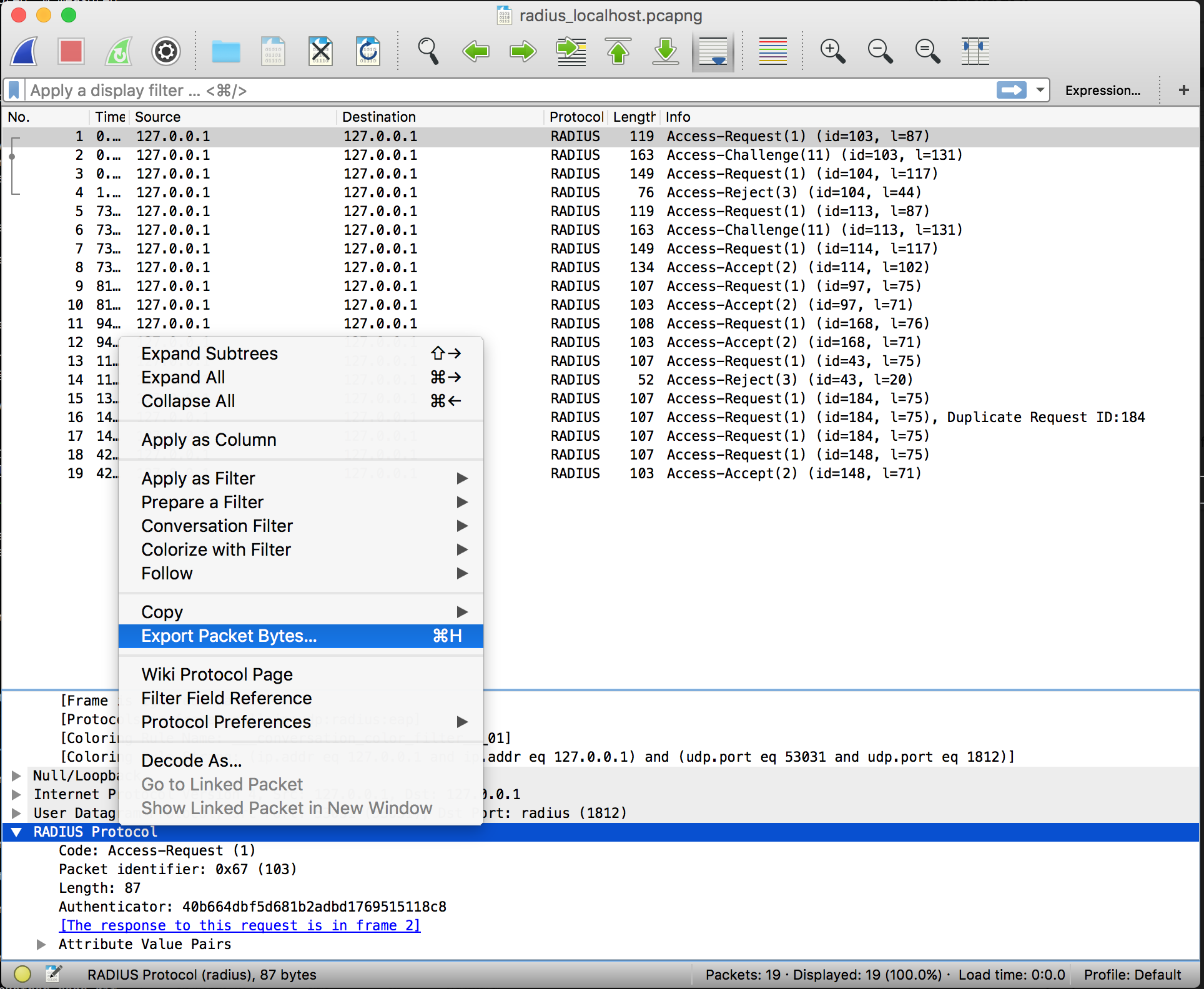Viewport: 1204px width, 989px height.
Task: Zoom out on packet text
Action: pyautogui.click(x=881, y=51)
